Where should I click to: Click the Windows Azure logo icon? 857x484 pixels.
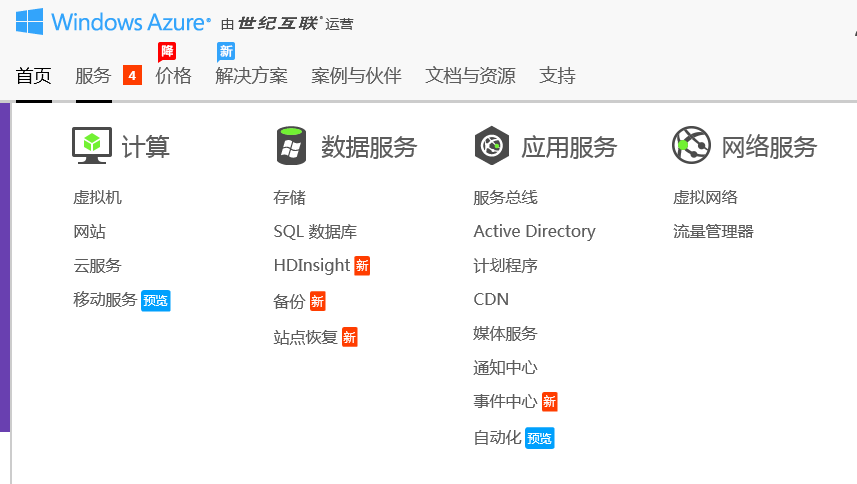click(x=30, y=22)
